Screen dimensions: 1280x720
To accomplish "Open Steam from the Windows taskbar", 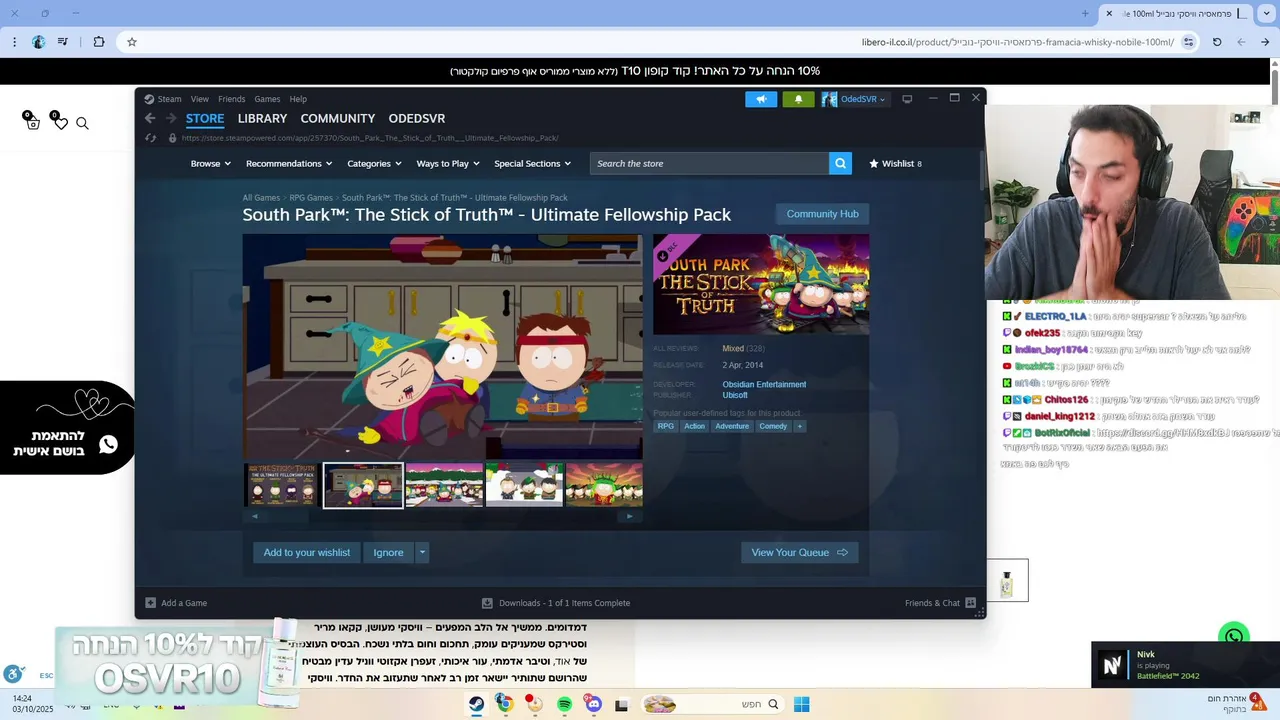I will (476, 704).
